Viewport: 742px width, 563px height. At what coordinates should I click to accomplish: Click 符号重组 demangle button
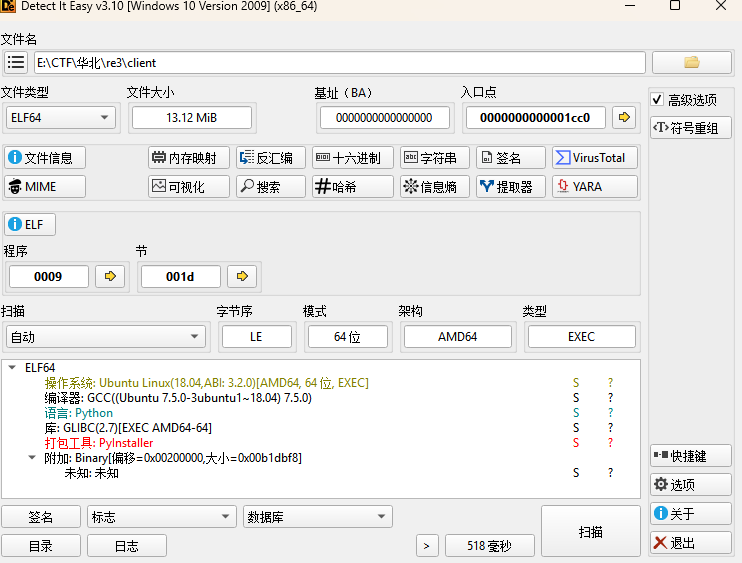pyautogui.click(x=690, y=128)
